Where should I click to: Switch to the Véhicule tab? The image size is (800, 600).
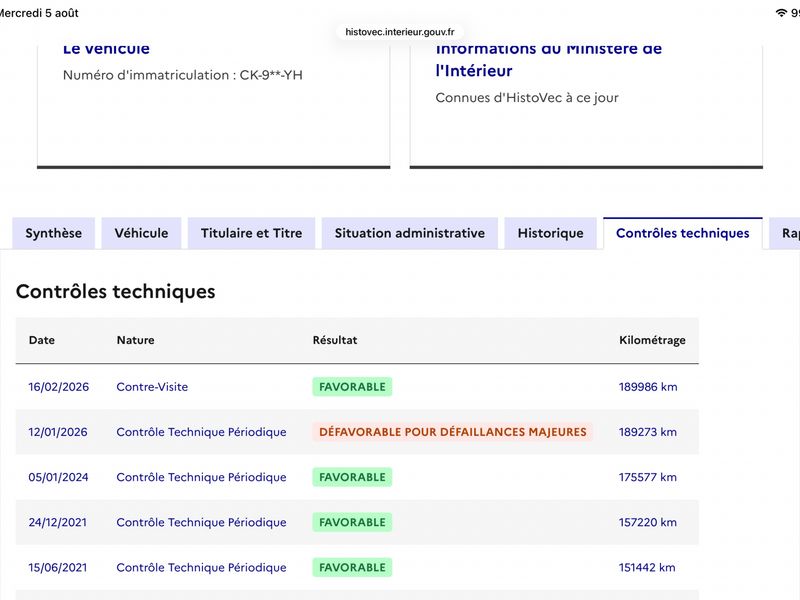141,233
